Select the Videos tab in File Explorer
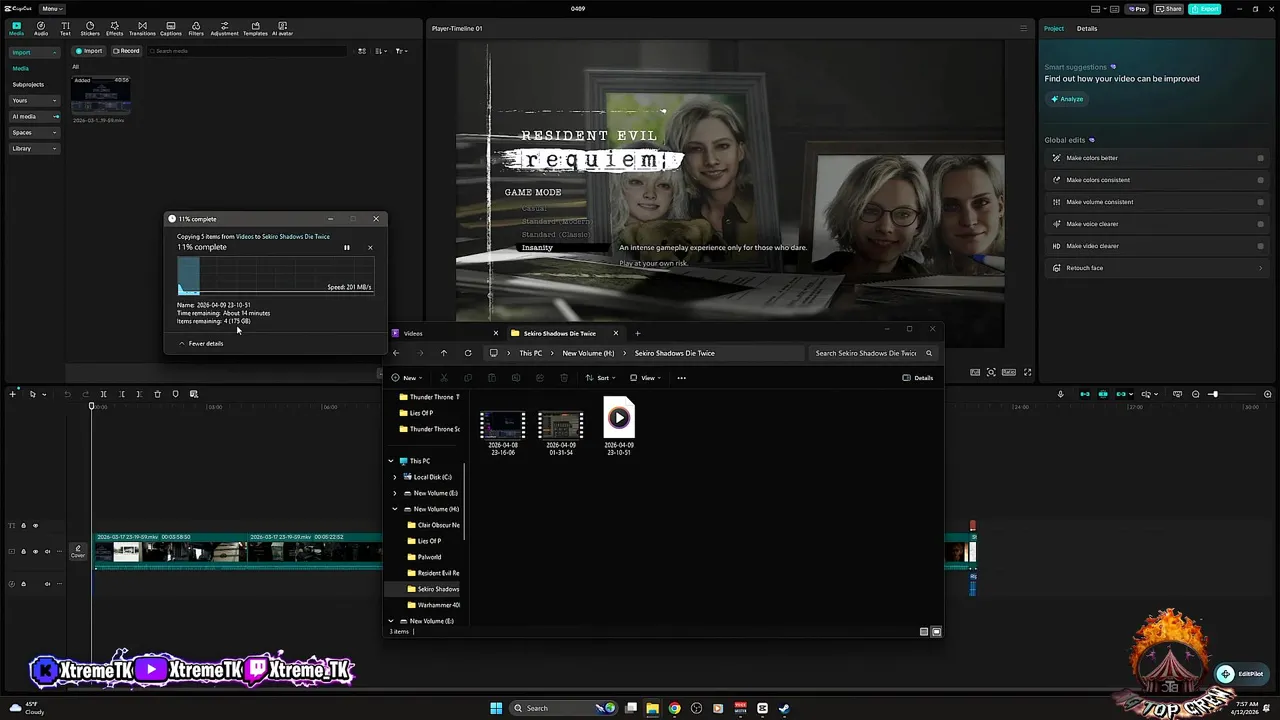 444,333
